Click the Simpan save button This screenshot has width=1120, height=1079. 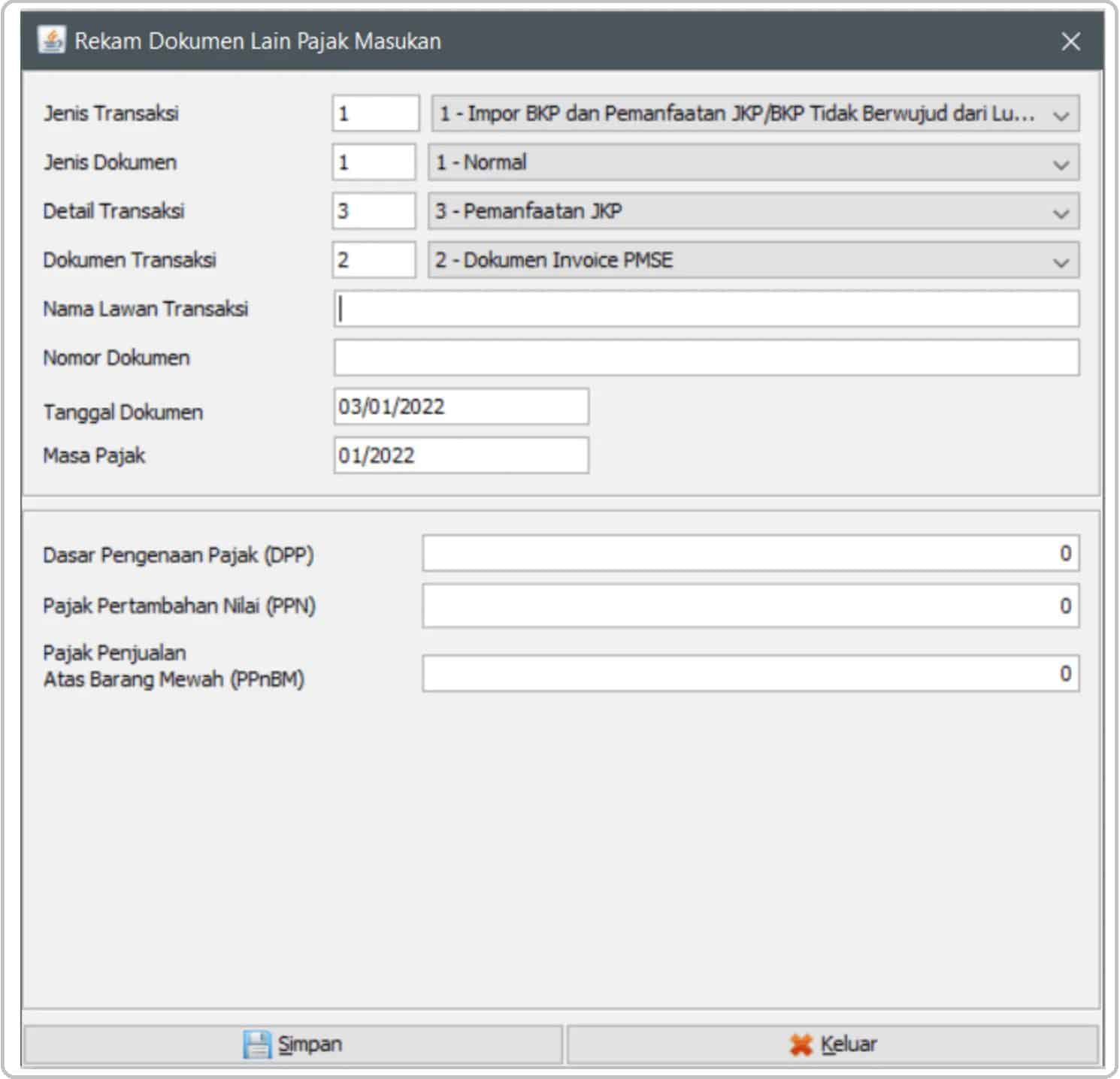[x=293, y=1044]
